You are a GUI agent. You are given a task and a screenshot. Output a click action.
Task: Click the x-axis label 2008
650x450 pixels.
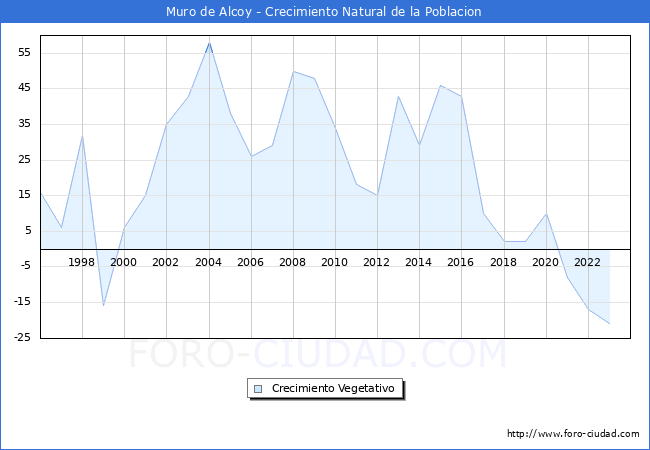coord(293,262)
